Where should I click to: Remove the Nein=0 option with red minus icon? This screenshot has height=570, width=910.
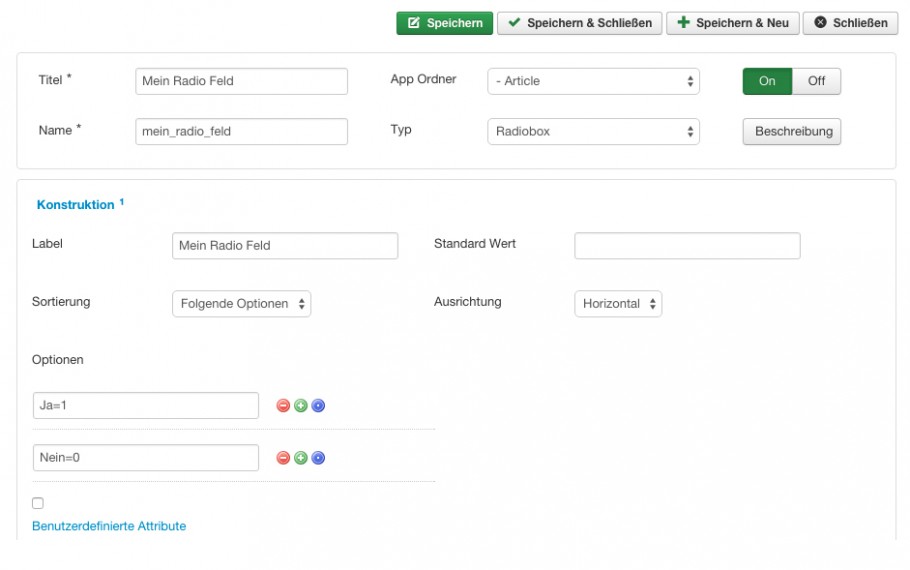pos(283,458)
